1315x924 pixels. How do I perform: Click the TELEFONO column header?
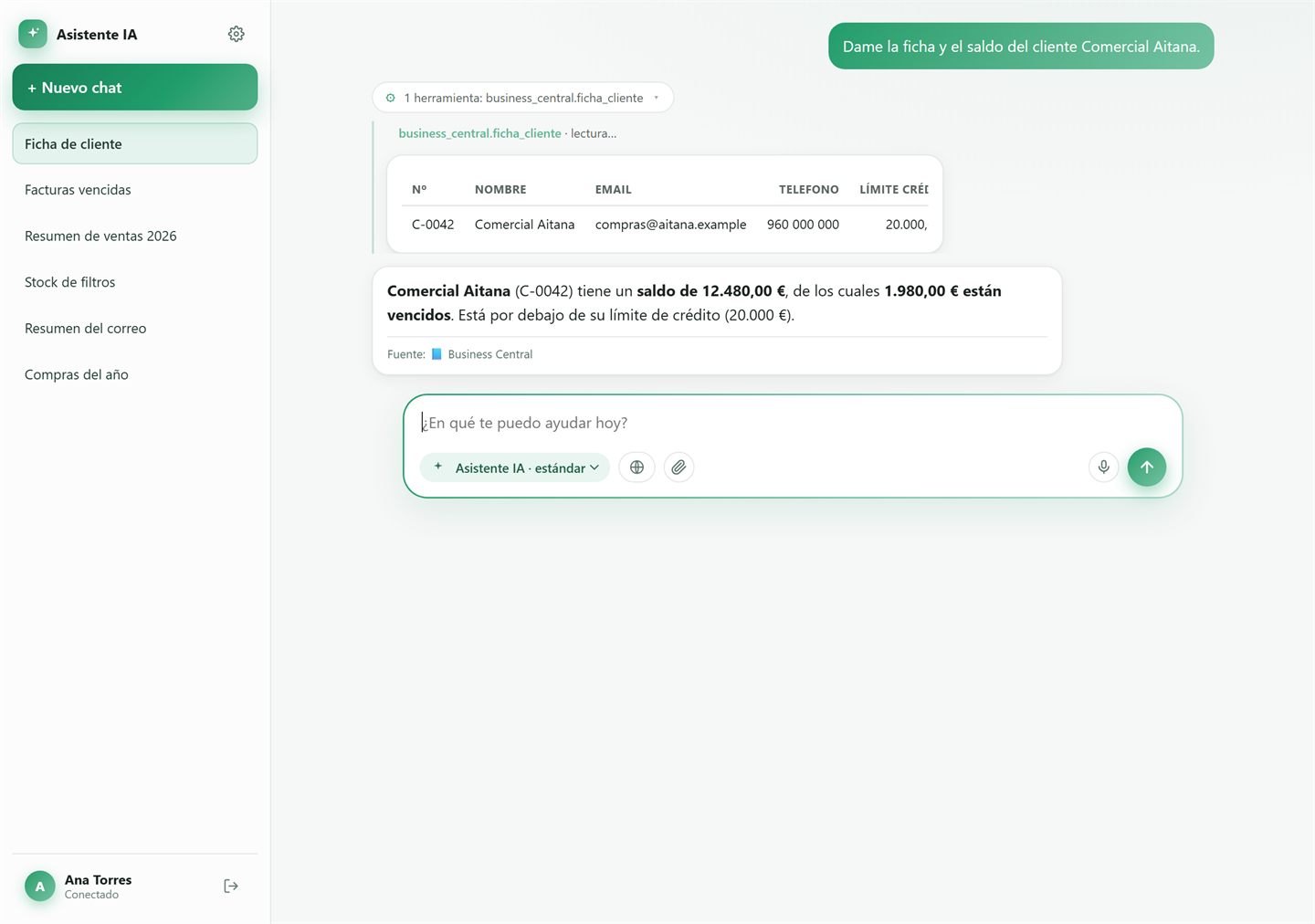[808, 190]
